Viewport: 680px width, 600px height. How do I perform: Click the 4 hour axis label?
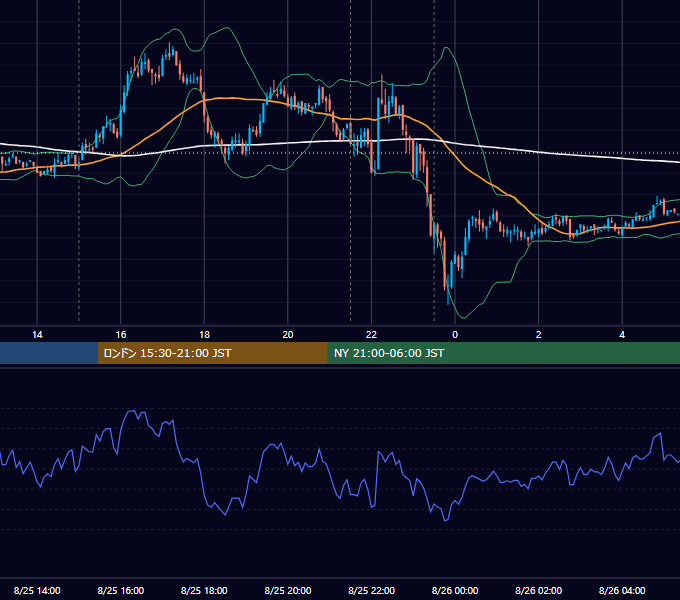click(622, 335)
